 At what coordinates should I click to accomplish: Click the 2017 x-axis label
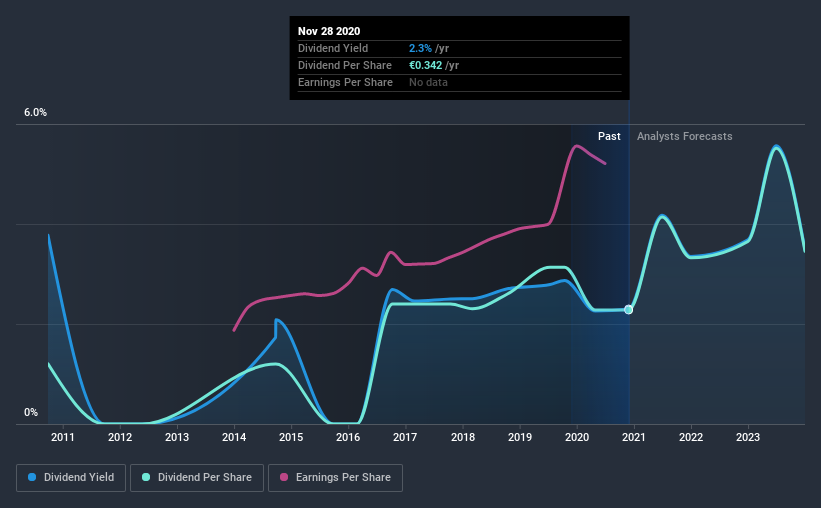[405, 437]
